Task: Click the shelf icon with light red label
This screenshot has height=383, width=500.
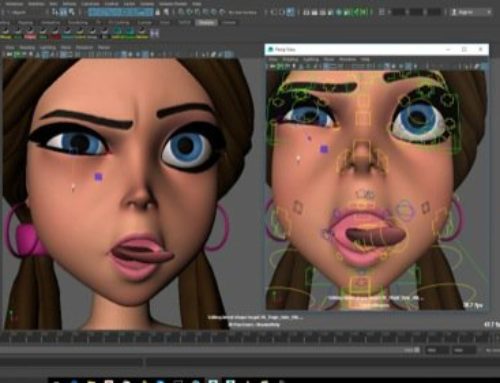Action: [x=30, y=33]
